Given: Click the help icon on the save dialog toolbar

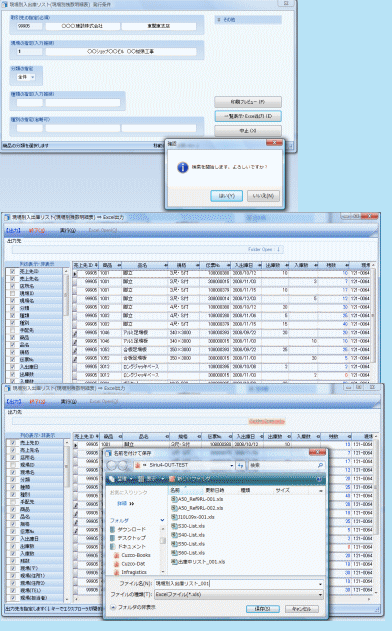Looking at the screenshot, I should [x=319, y=479].
